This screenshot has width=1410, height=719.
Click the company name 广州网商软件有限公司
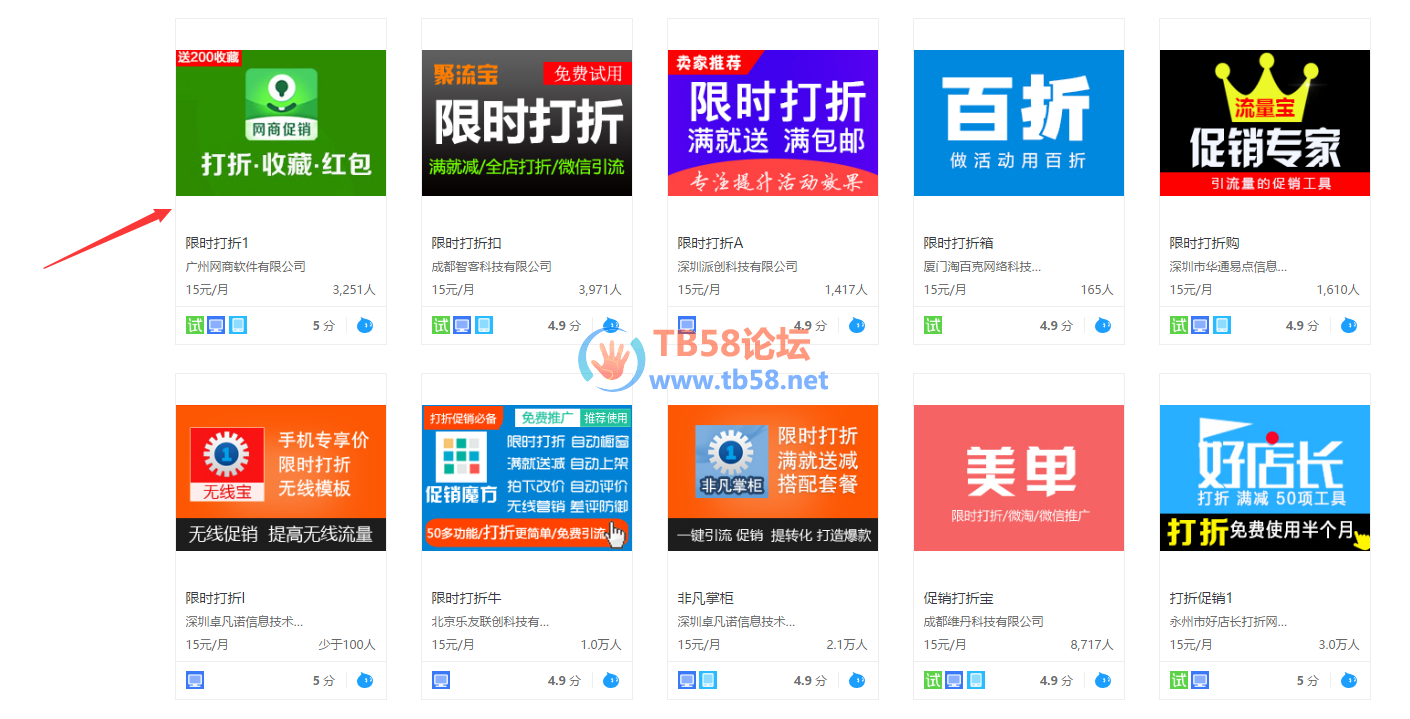pyautogui.click(x=246, y=267)
